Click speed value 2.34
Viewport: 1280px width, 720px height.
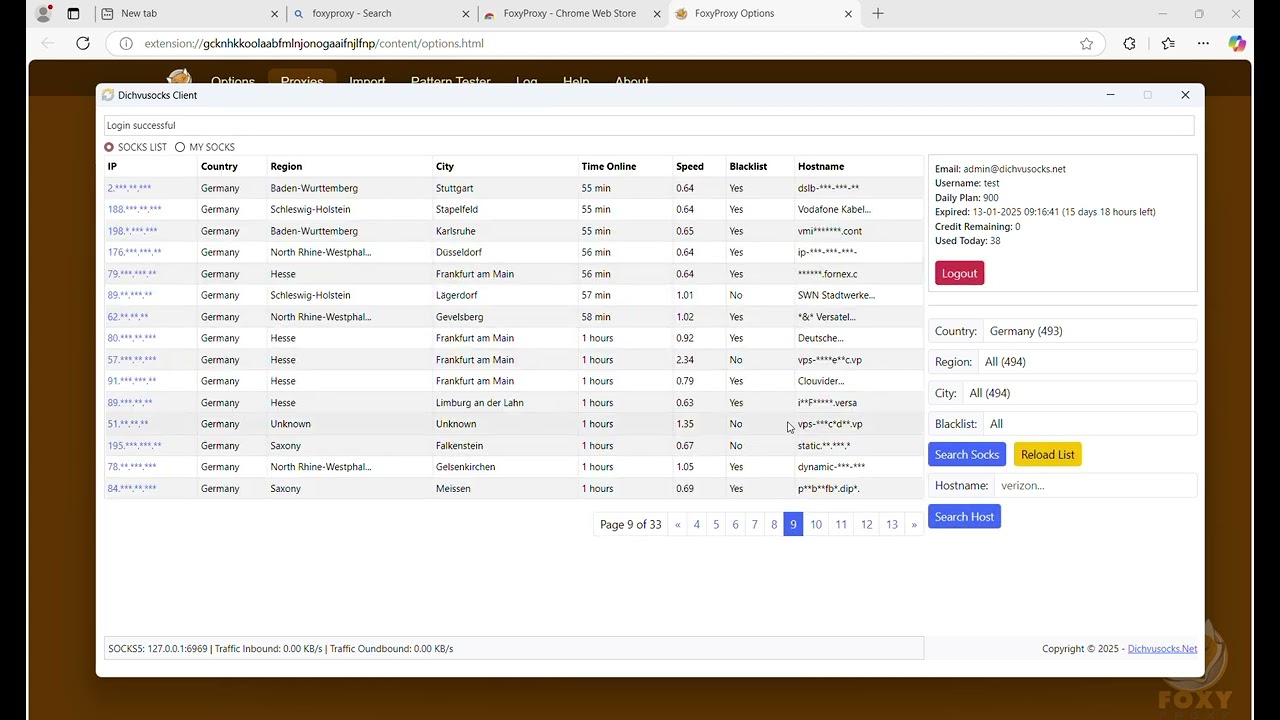tap(685, 360)
